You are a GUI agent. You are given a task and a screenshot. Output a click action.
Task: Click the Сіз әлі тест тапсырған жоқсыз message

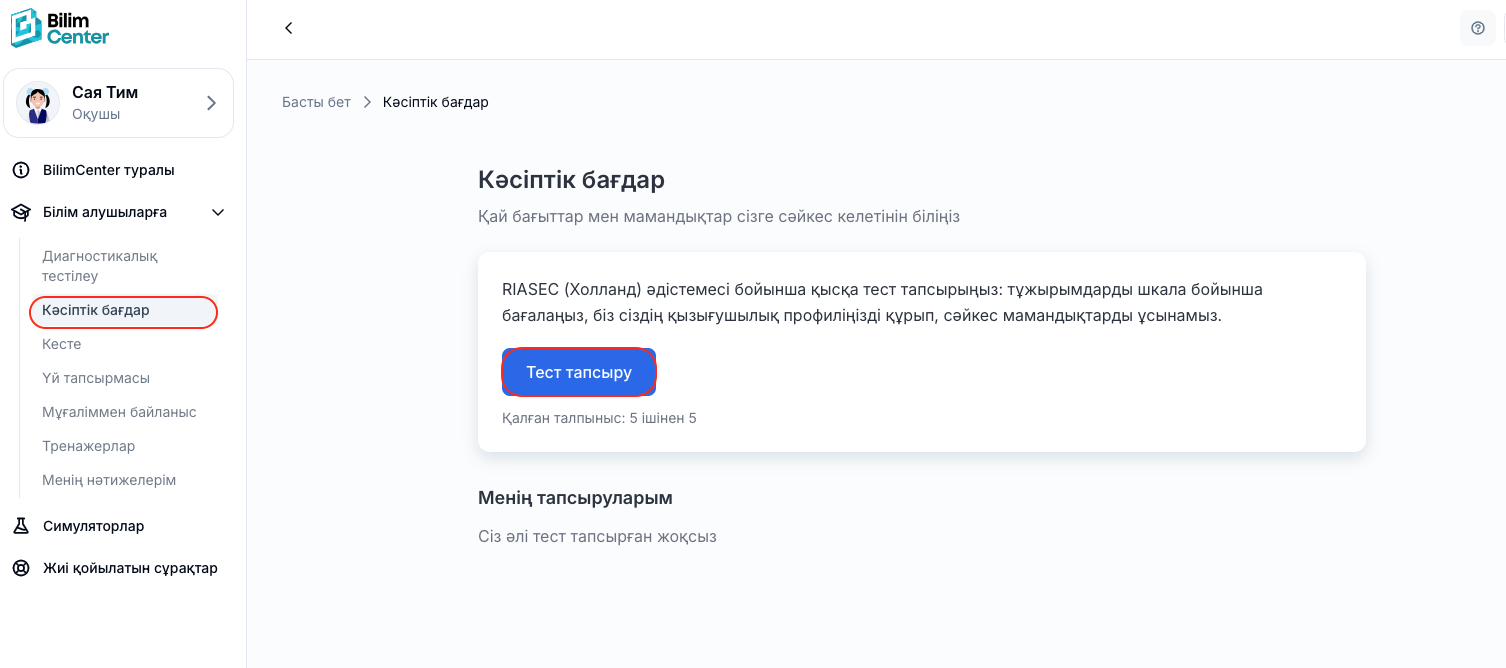coord(597,537)
